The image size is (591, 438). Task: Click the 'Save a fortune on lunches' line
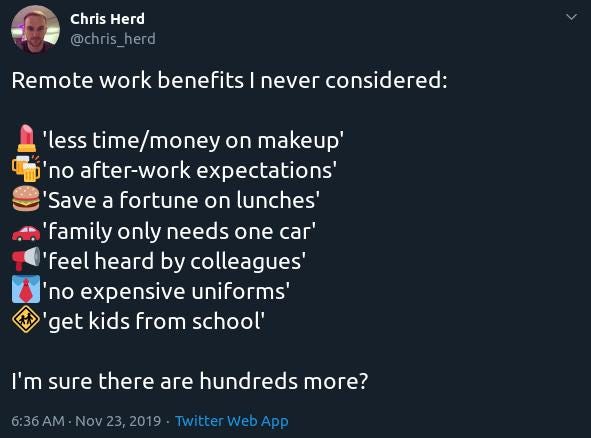click(181, 200)
